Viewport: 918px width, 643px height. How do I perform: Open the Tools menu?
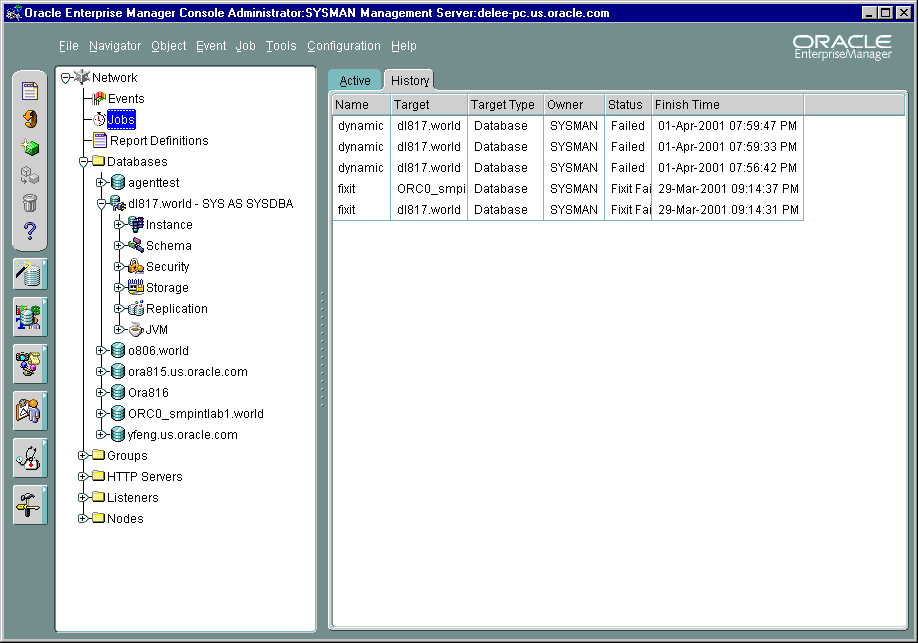[281, 46]
